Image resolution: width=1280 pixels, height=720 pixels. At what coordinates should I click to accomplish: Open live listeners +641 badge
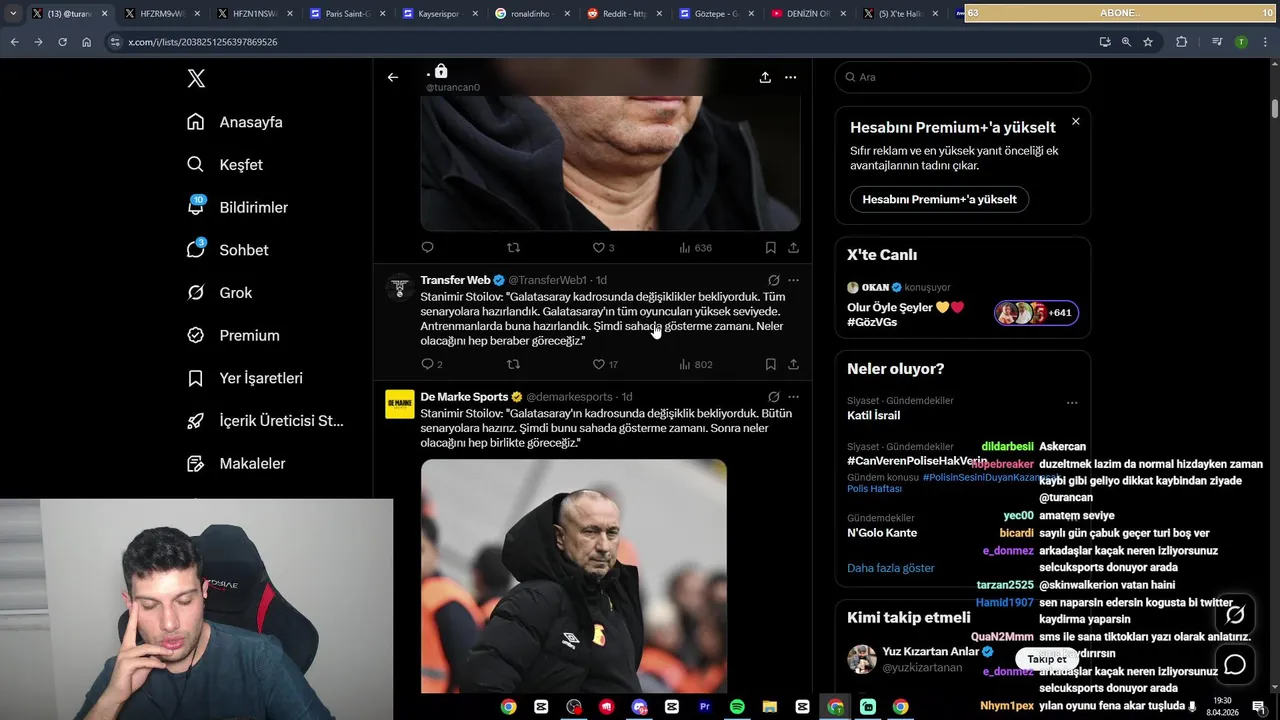click(1036, 313)
